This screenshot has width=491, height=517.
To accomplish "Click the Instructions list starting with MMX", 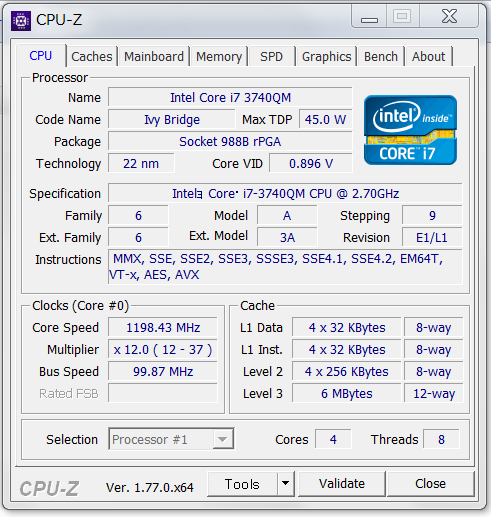I will pyautogui.click(x=285, y=267).
